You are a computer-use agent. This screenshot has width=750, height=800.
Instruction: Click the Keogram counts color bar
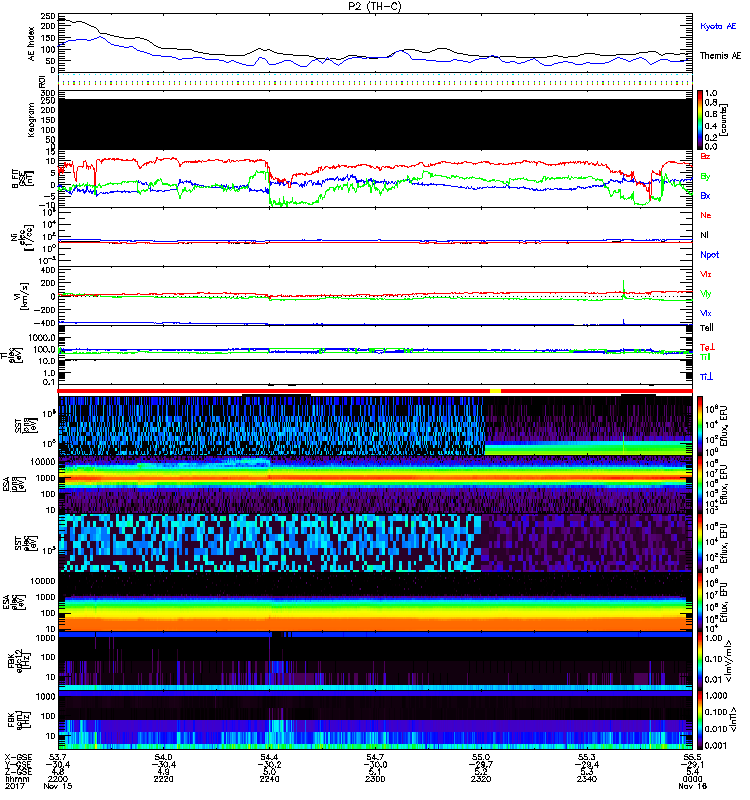point(700,120)
